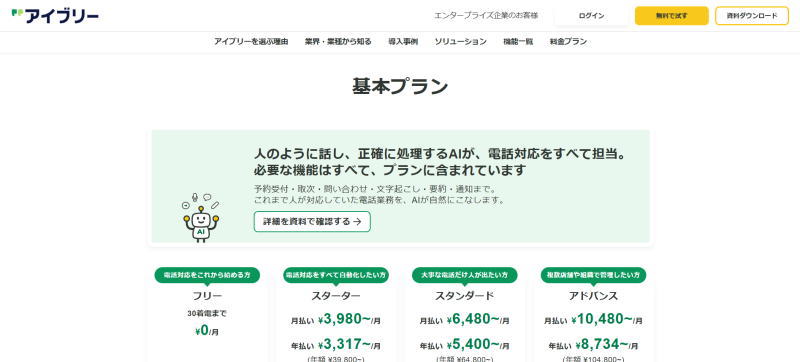Open エンタープライズ企業のお客様 link

[486, 16]
